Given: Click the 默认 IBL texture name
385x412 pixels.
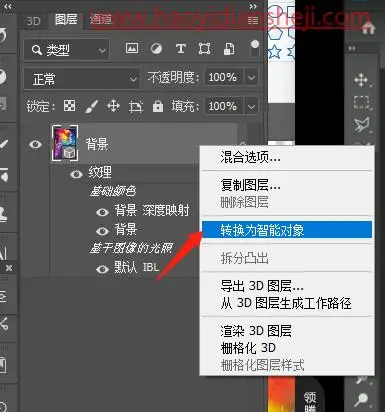Looking at the screenshot, I should [x=137, y=267].
